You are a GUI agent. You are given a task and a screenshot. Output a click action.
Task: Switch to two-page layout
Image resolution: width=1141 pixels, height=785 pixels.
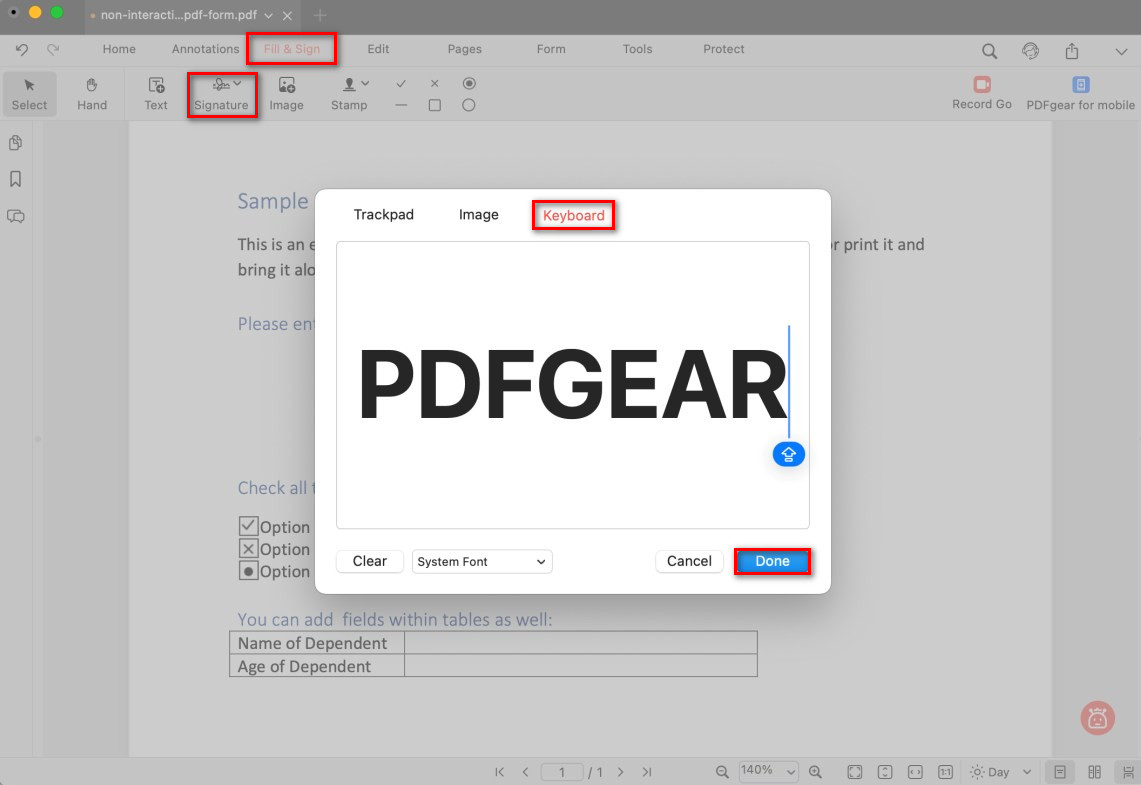pos(1094,772)
